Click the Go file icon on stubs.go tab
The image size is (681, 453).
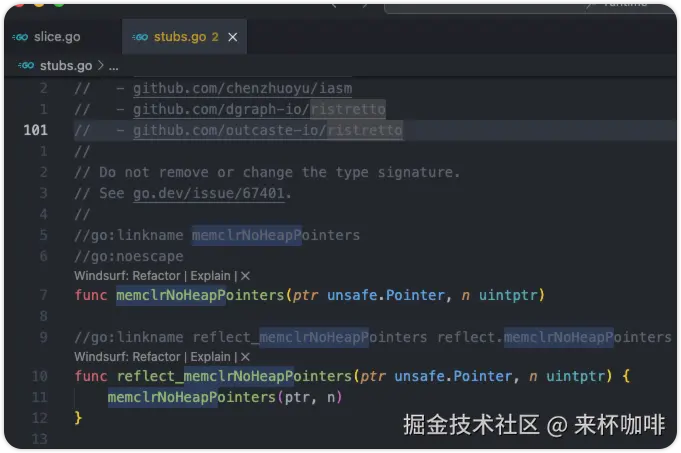pos(140,37)
